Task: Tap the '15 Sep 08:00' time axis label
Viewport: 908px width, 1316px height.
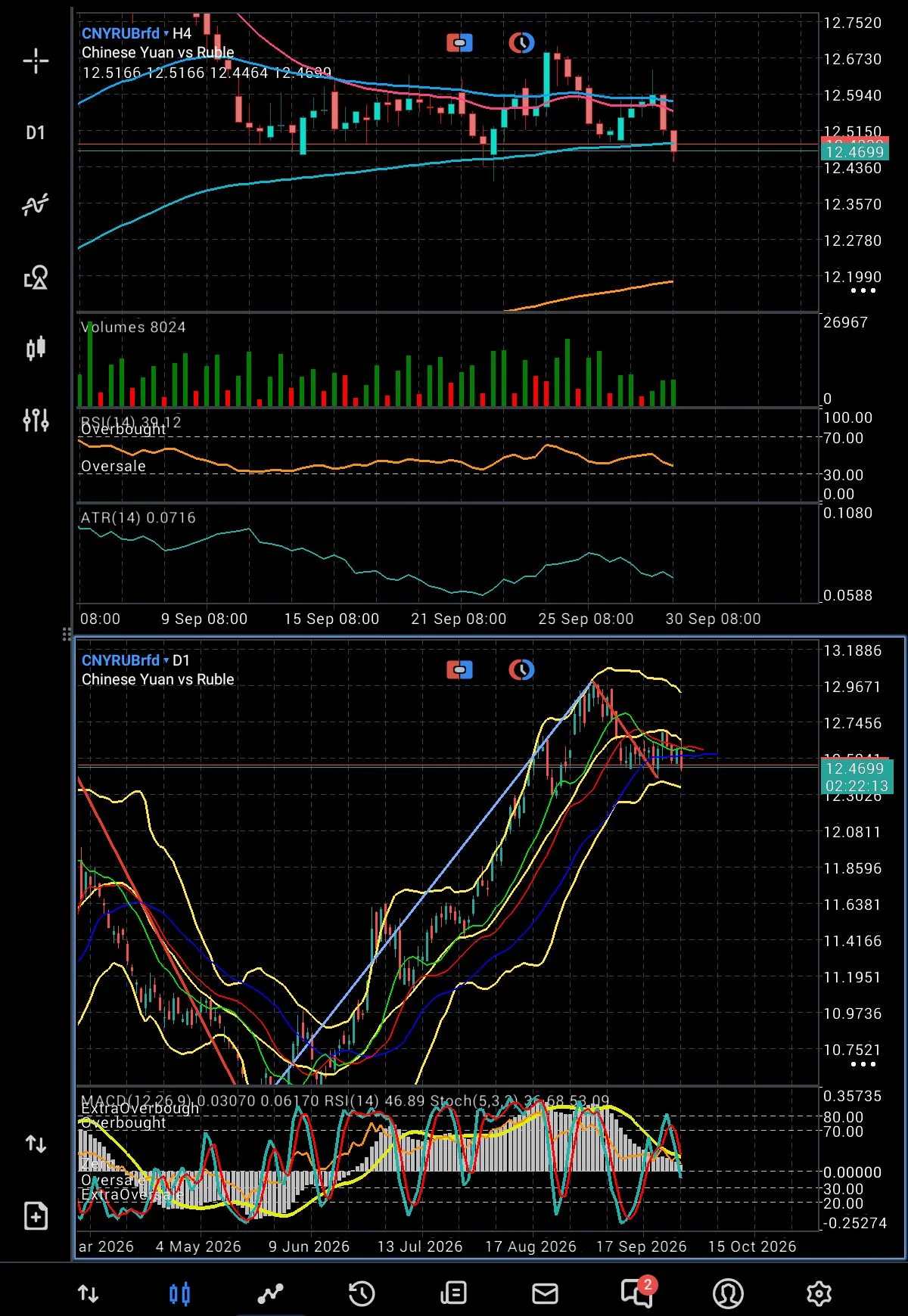Action: [331, 619]
